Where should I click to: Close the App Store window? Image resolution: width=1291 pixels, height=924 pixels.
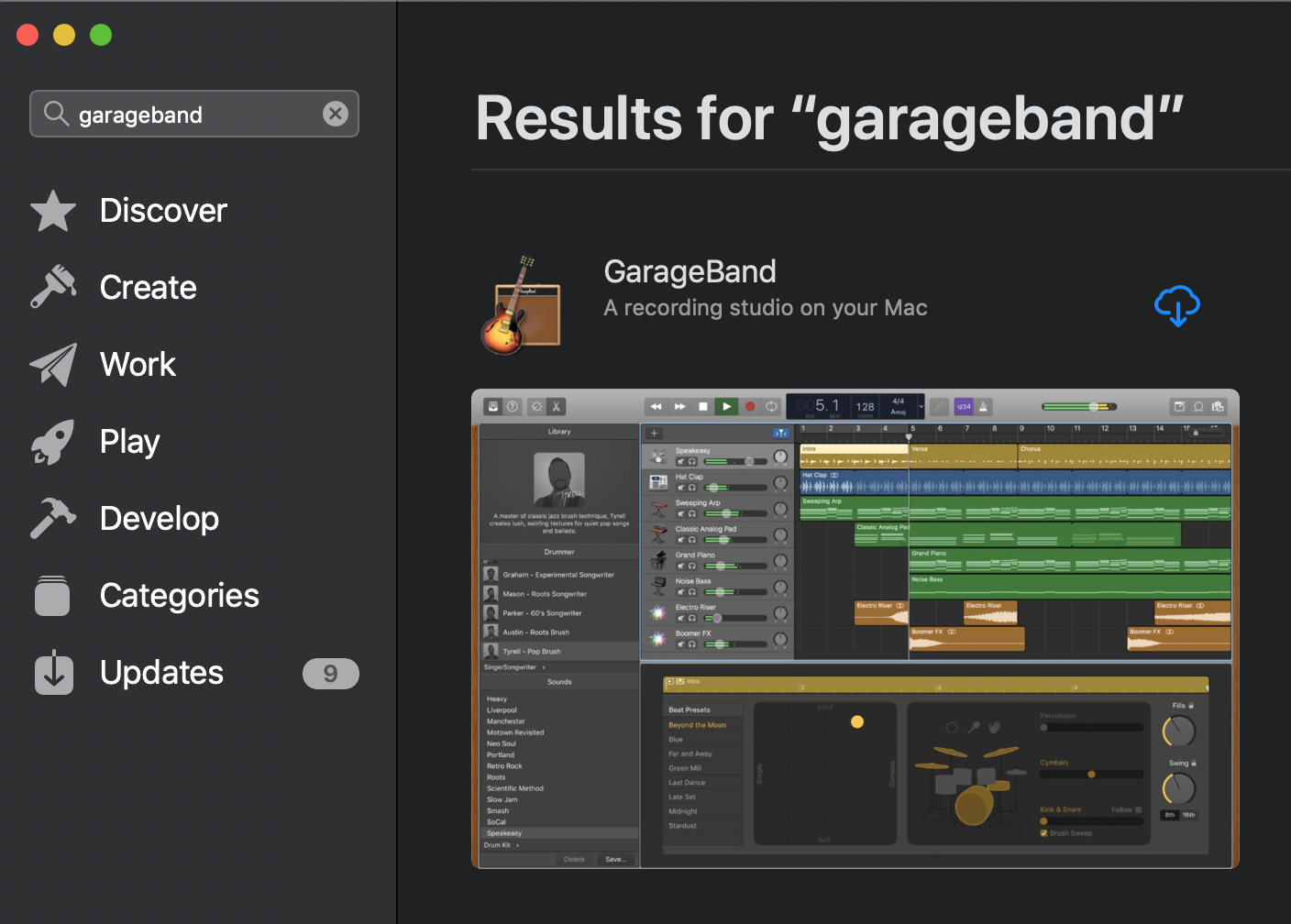[x=28, y=35]
